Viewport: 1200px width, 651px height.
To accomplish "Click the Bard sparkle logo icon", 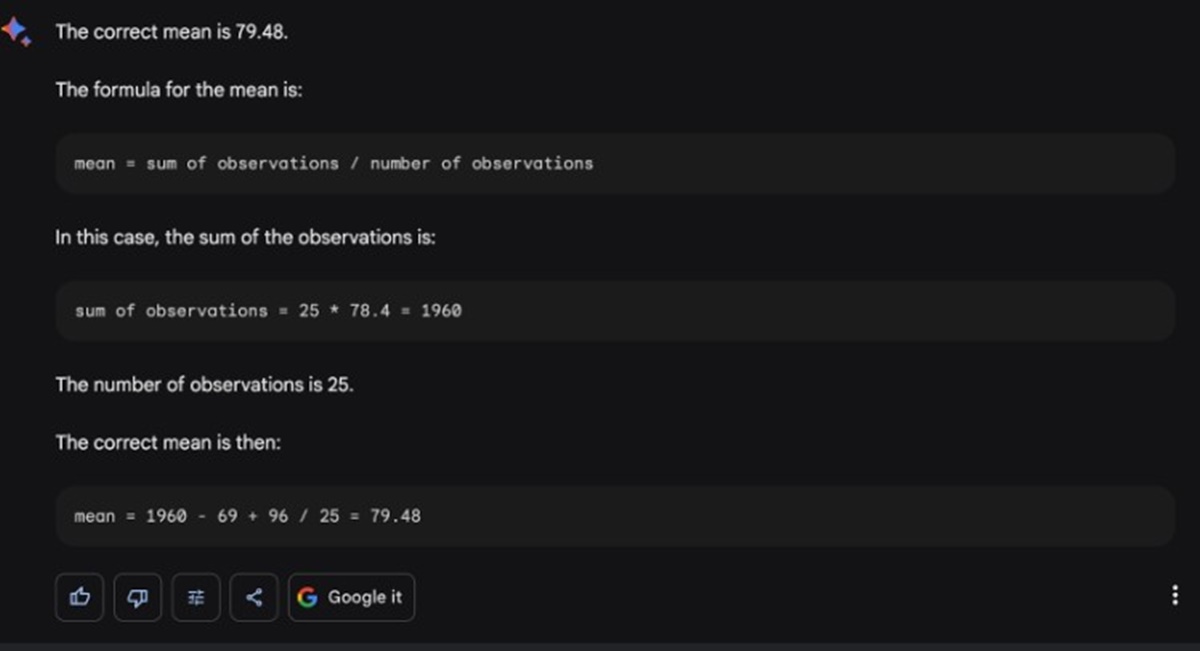I will pyautogui.click(x=17, y=32).
